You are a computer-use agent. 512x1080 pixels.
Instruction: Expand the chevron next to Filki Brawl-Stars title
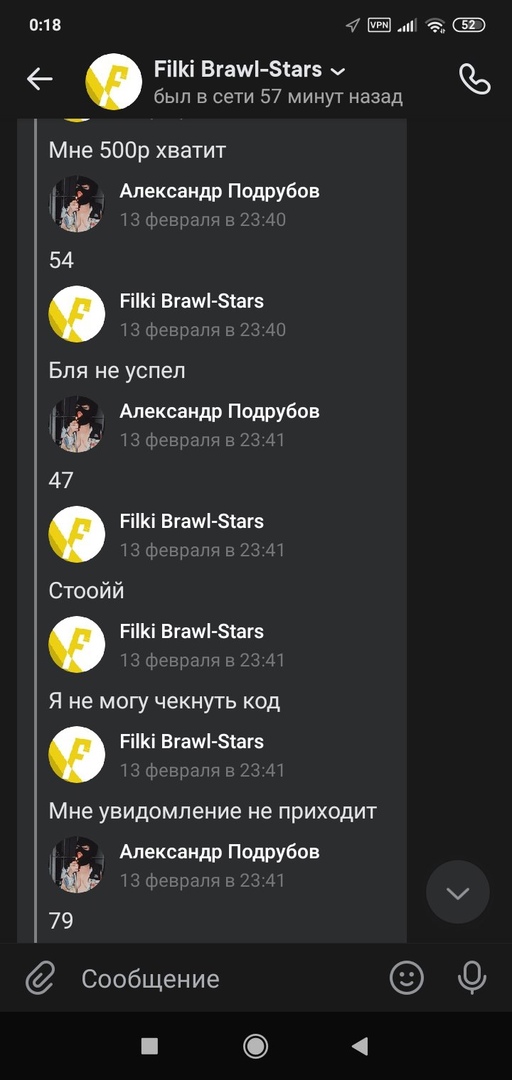tap(338, 71)
